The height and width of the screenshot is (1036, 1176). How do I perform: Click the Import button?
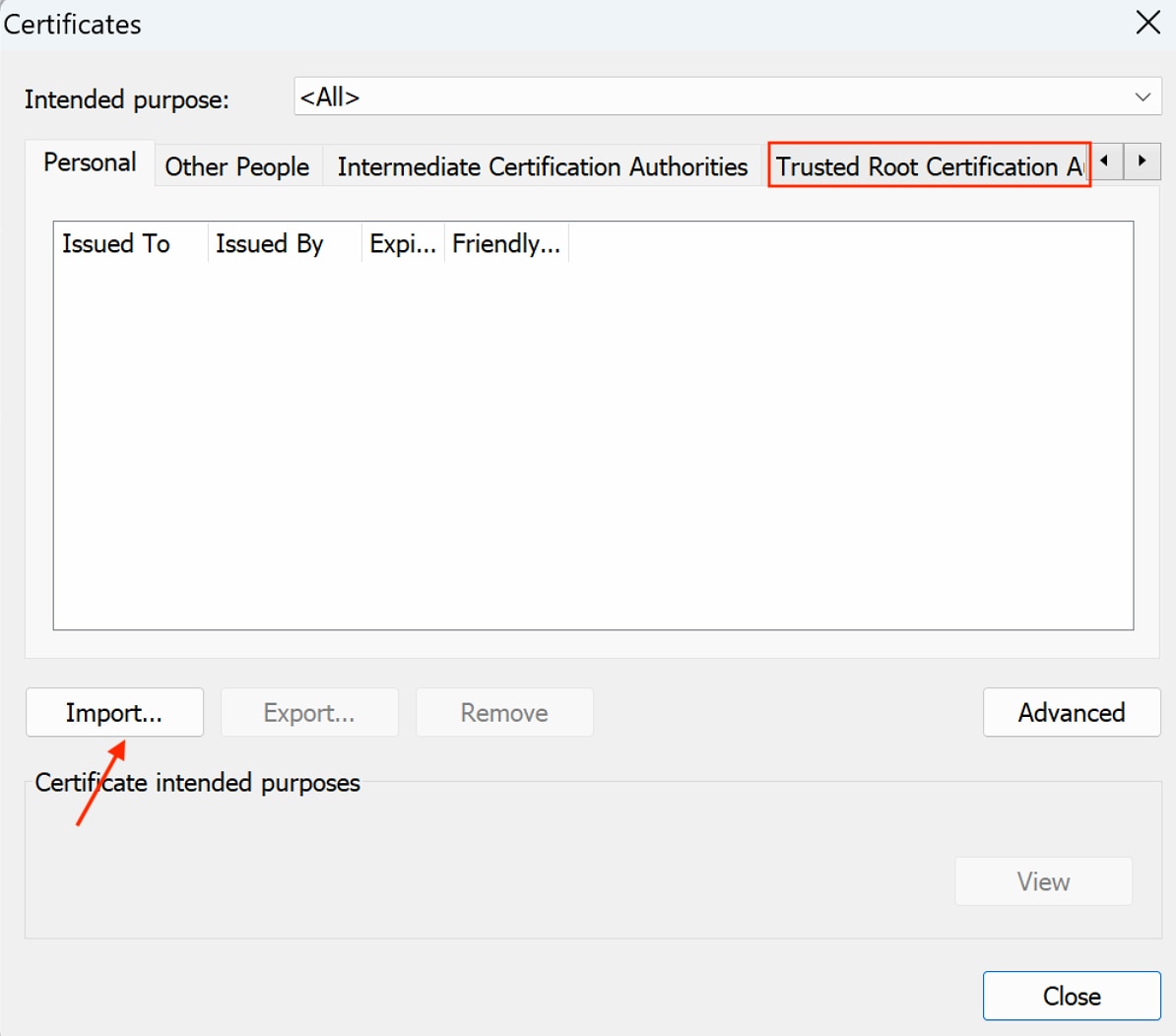click(115, 712)
